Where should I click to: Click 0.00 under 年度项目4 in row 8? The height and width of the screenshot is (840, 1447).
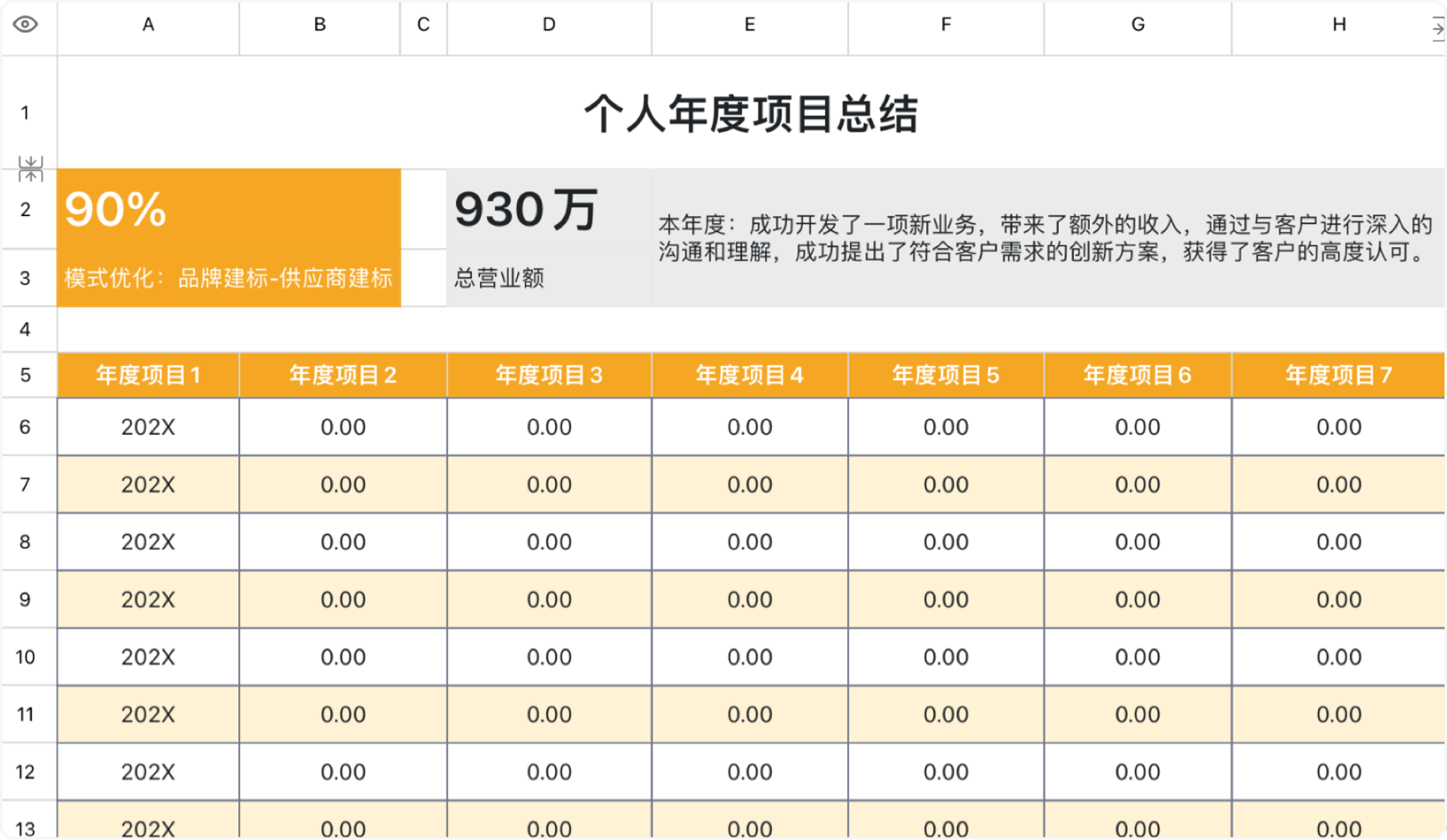pyautogui.click(x=750, y=542)
